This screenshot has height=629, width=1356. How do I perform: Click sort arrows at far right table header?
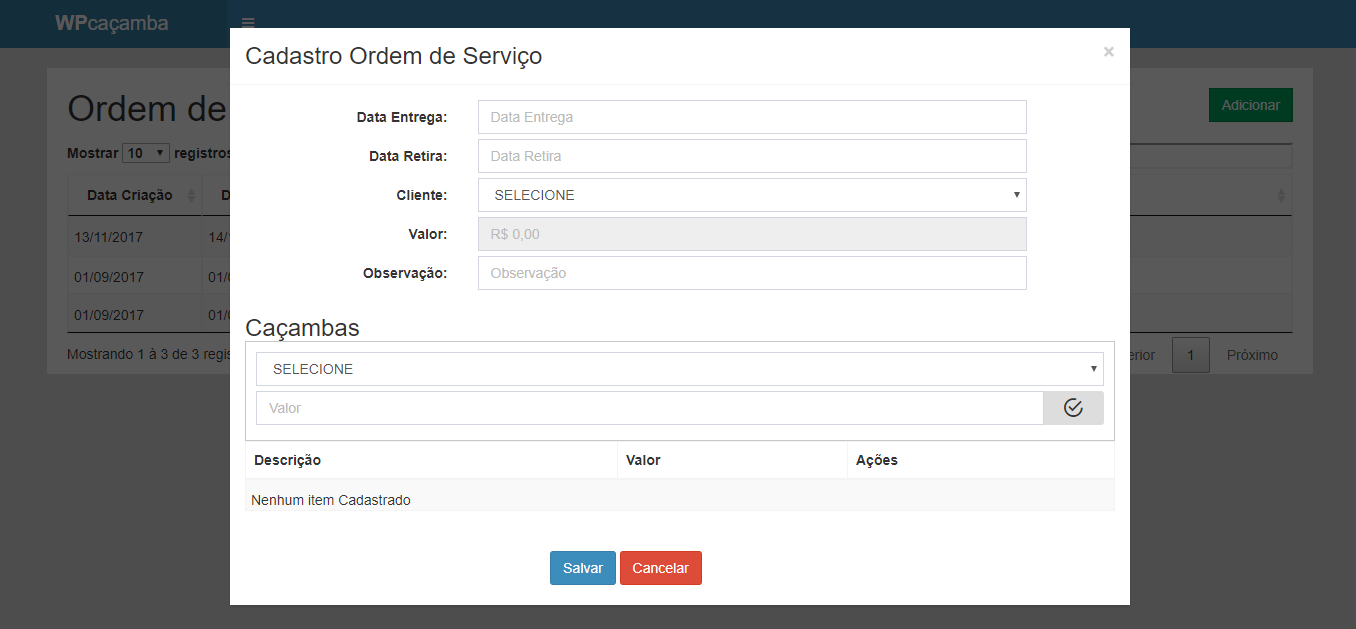1281,196
